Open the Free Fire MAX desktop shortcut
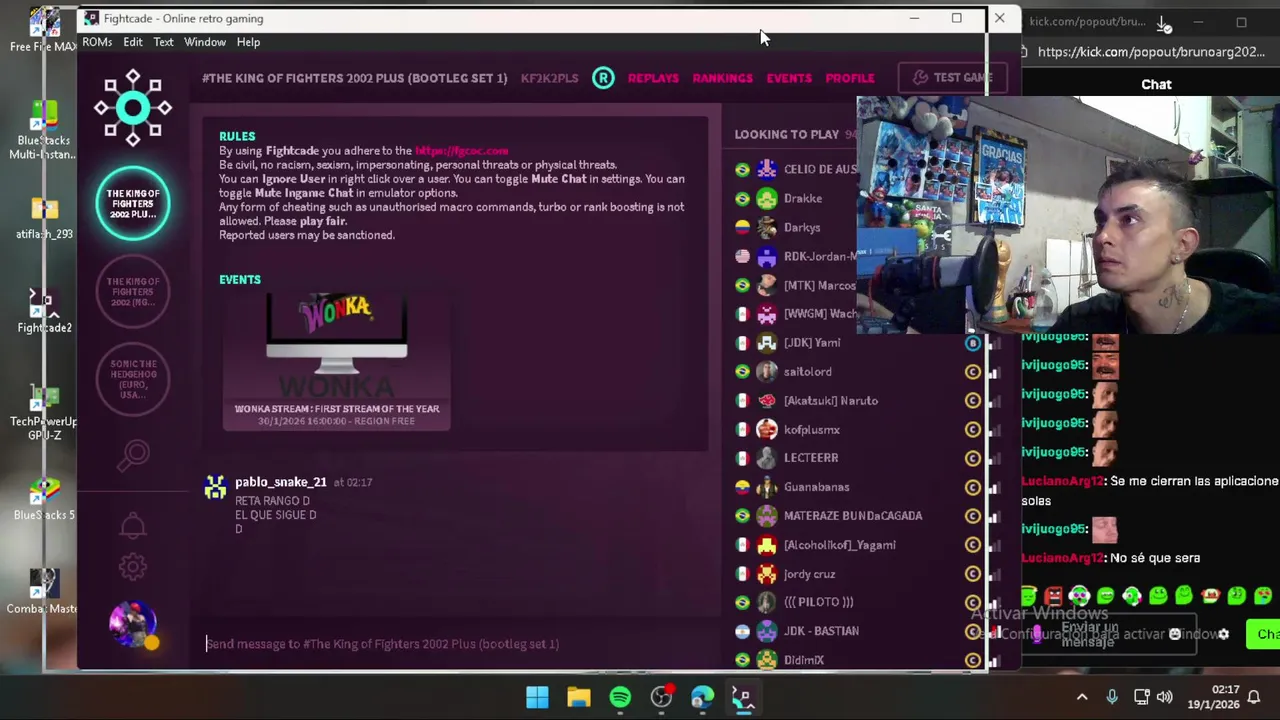Viewport: 1280px width, 720px height. [43, 30]
